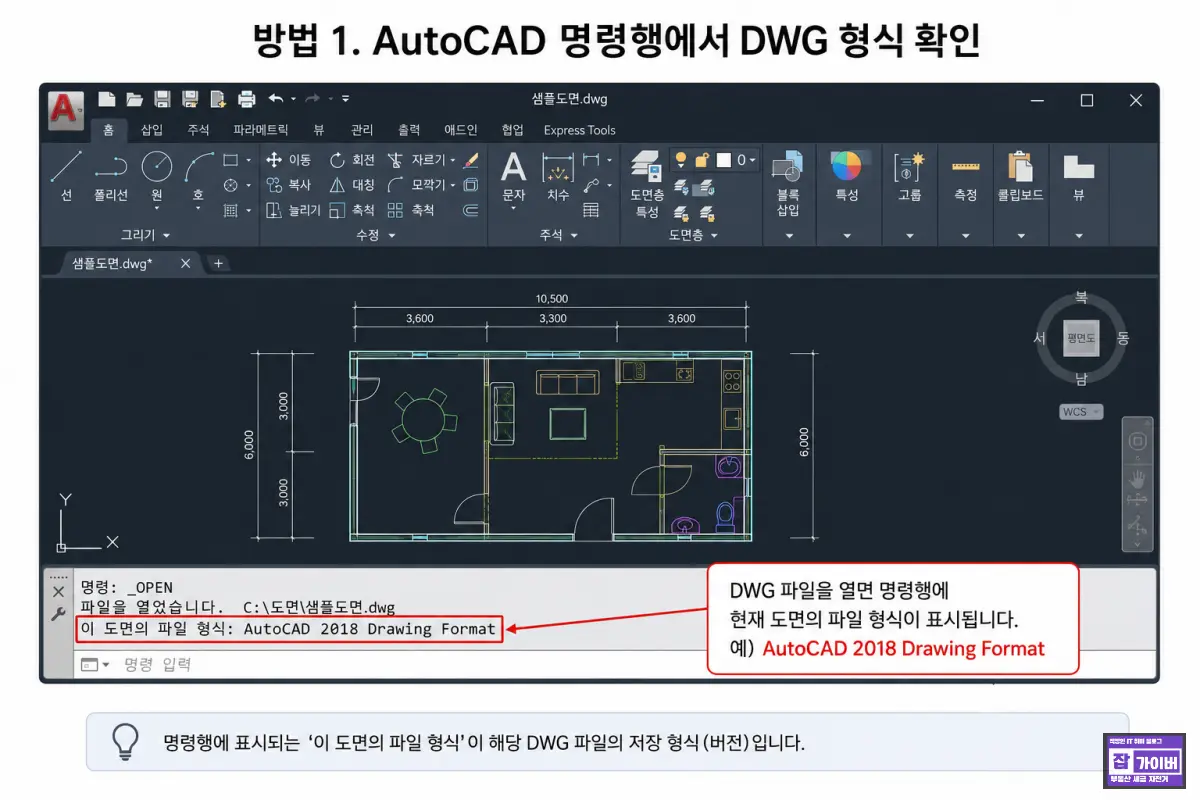Pick the rectangle tool in the 그리기 panel

(x=231, y=160)
